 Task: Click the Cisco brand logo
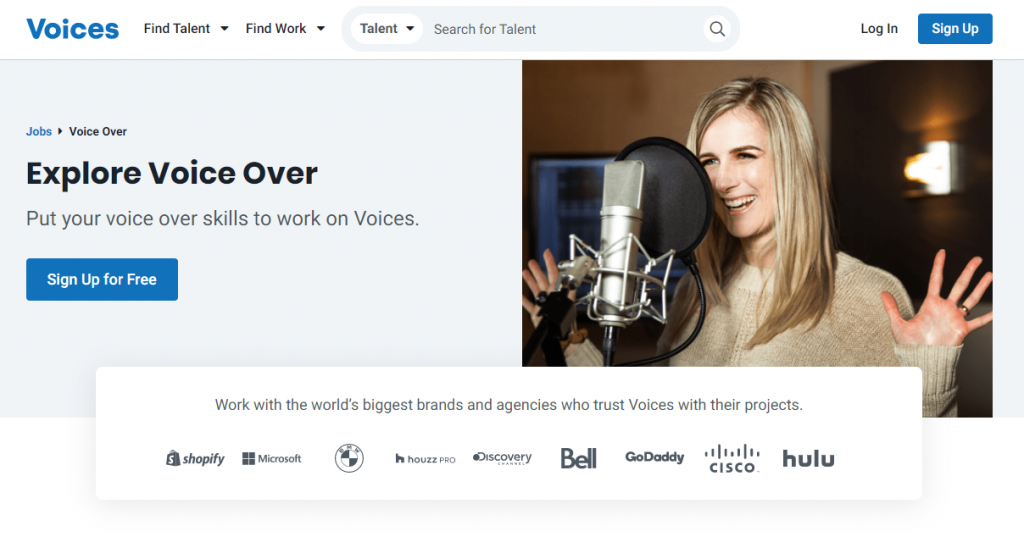coord(732,459)
